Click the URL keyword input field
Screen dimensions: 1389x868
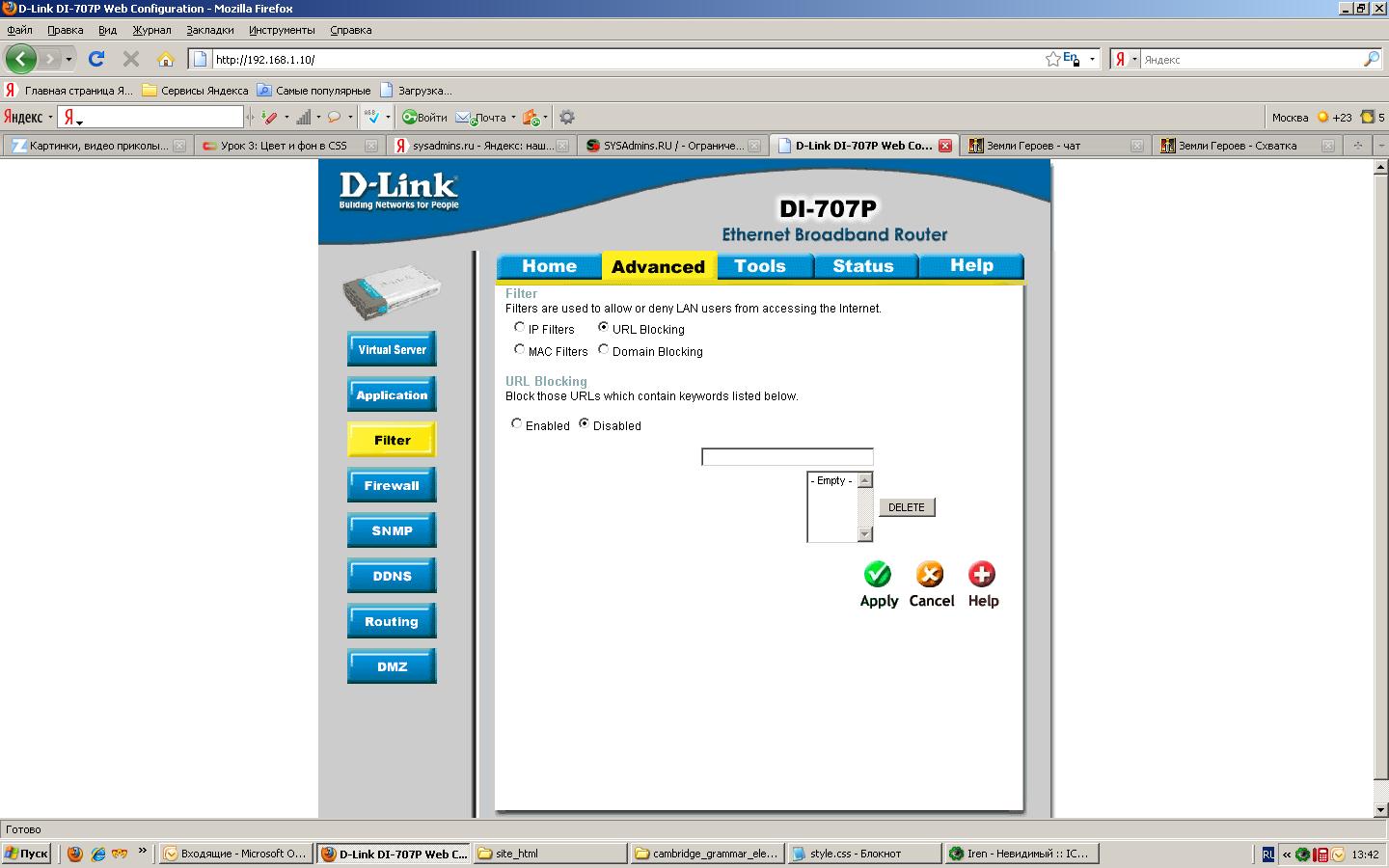click(x=787, y=457)
